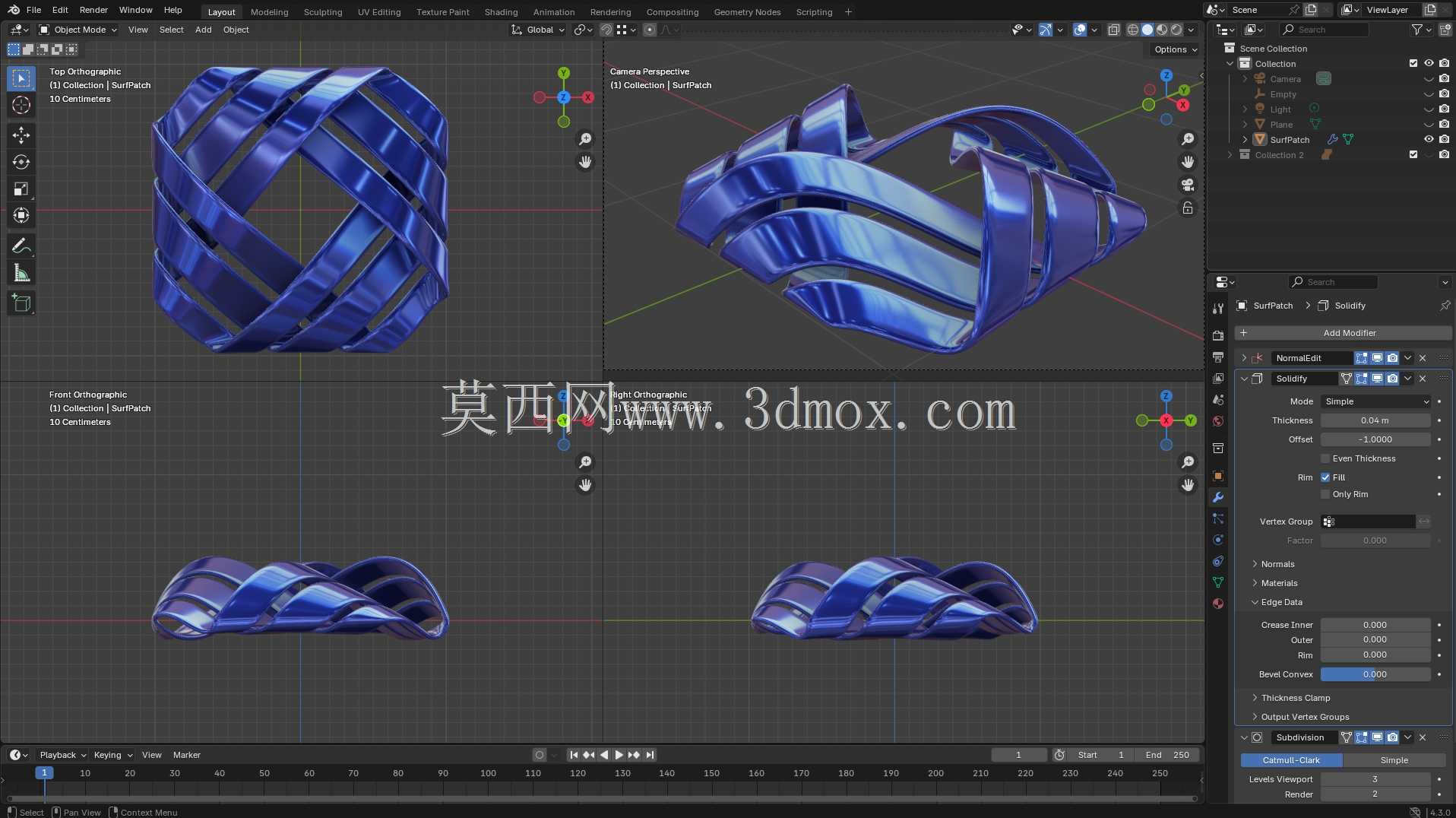The width and height of the screenshot is (1456, 818).
Task: Select the Measure tool
Action: (x=21, y=273)
